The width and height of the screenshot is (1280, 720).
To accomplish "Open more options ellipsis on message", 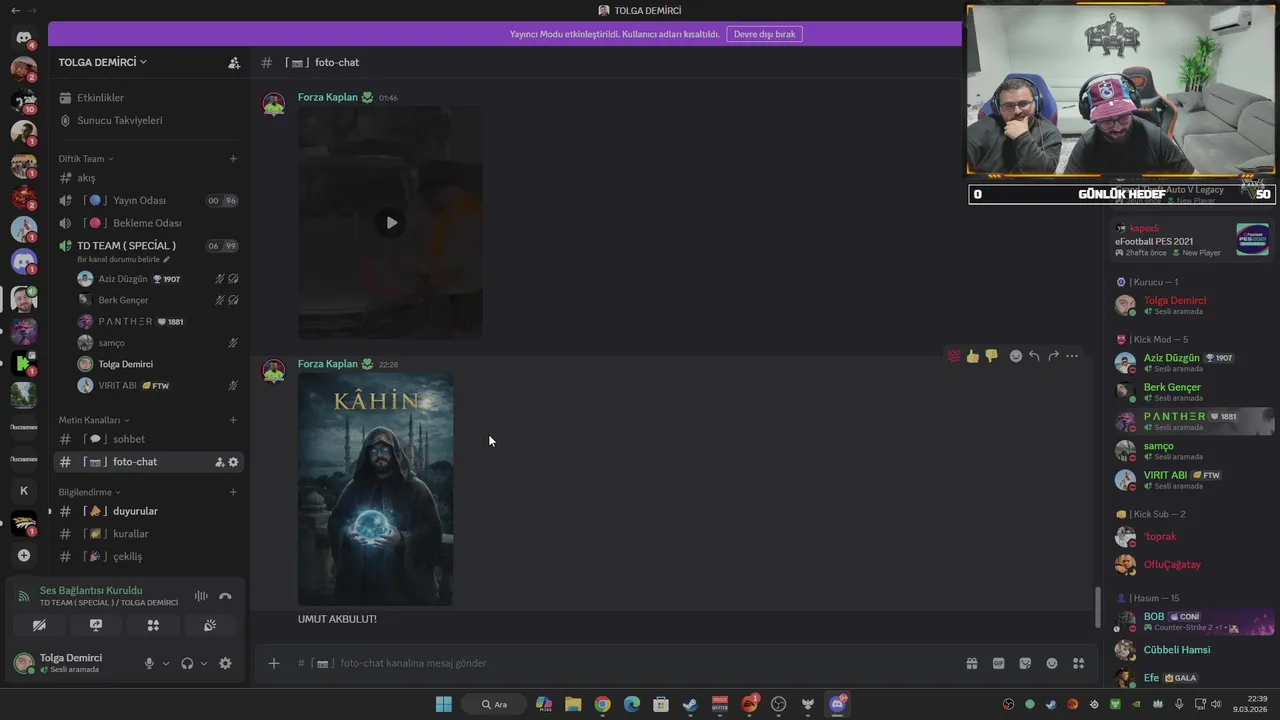I will click(1072, 356).
